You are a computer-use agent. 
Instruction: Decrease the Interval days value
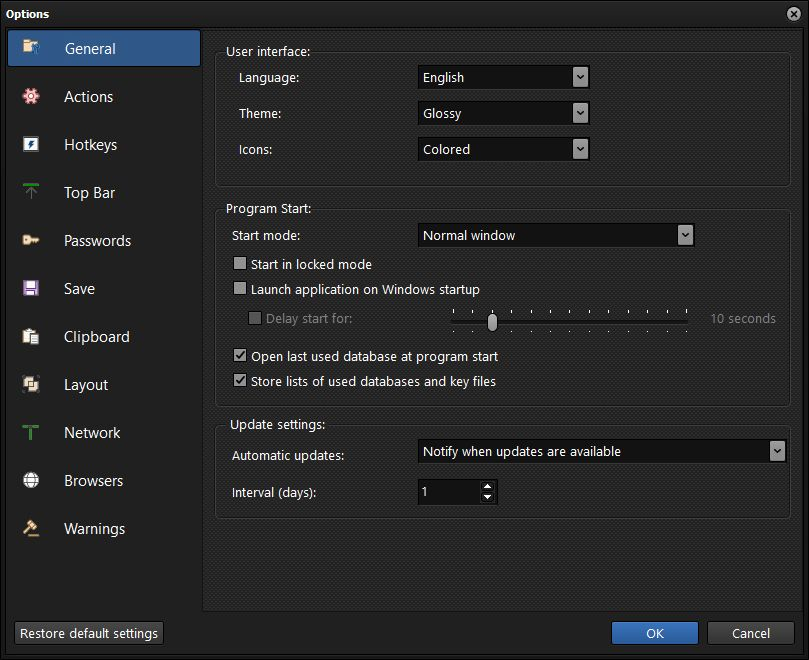488,497
